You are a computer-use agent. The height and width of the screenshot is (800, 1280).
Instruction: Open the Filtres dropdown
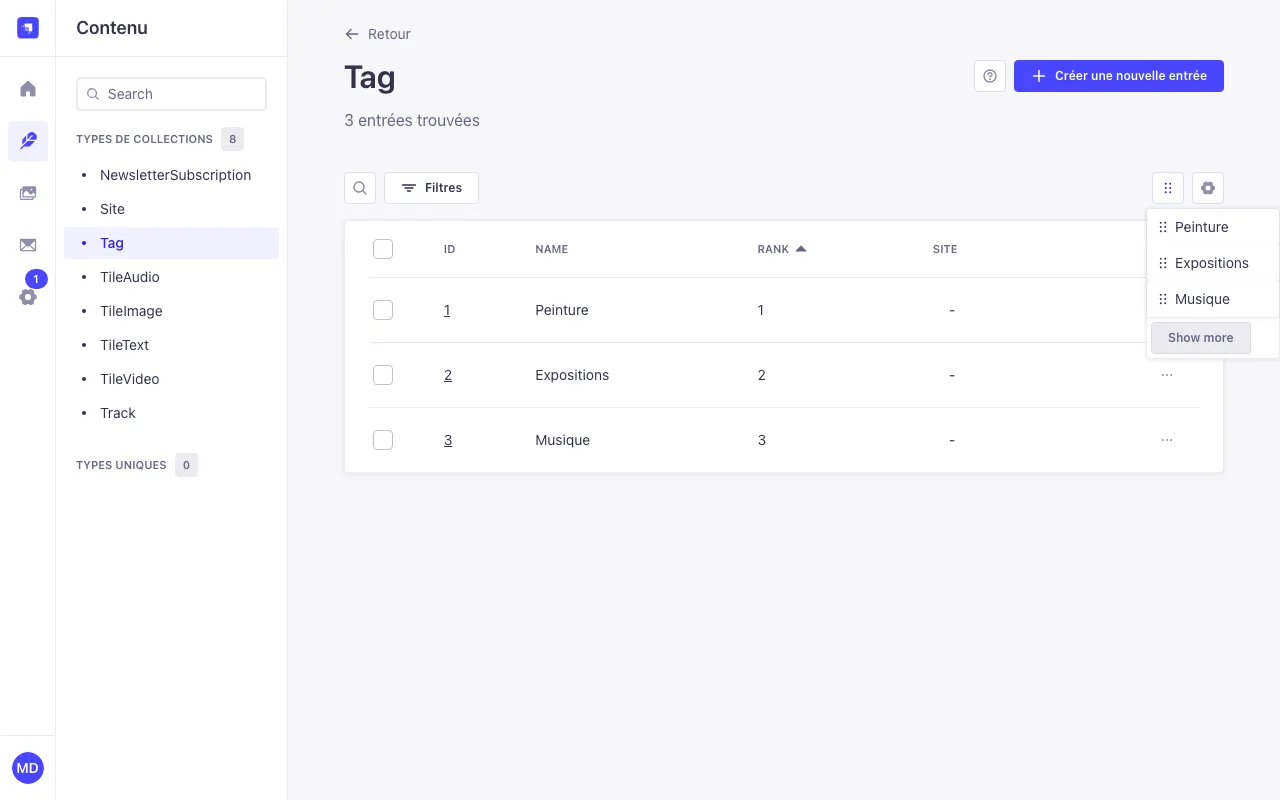[431, 188]
